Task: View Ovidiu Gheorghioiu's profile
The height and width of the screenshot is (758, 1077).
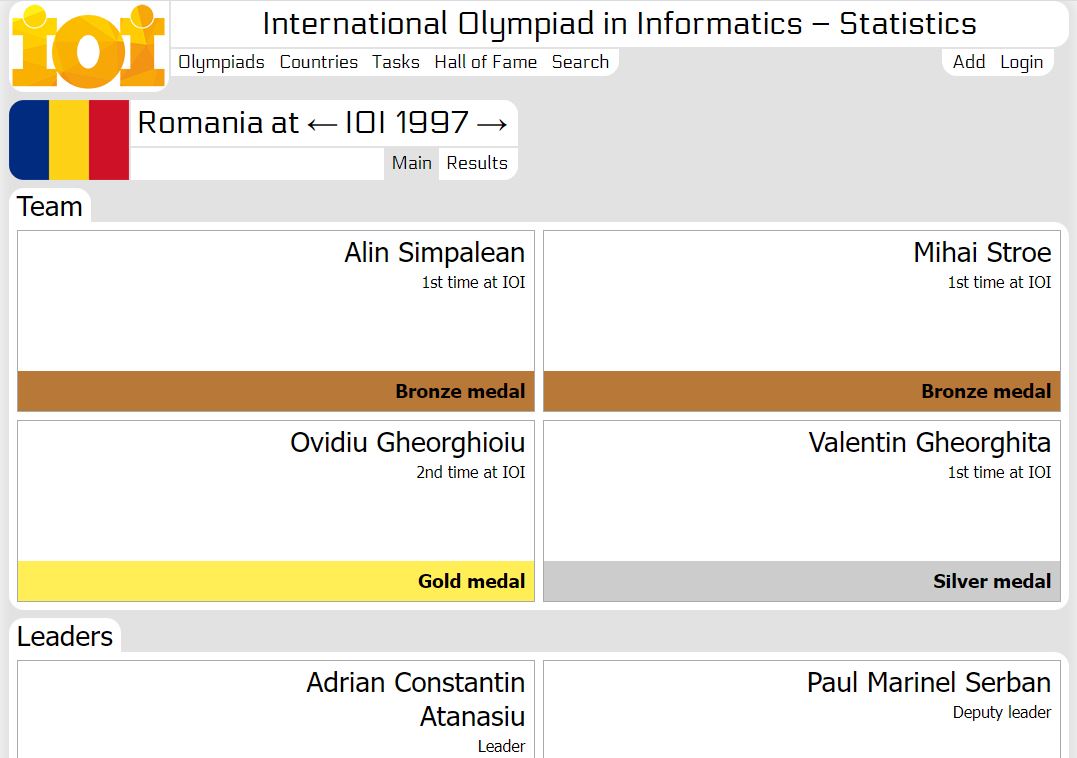Action: pos(407,443)
